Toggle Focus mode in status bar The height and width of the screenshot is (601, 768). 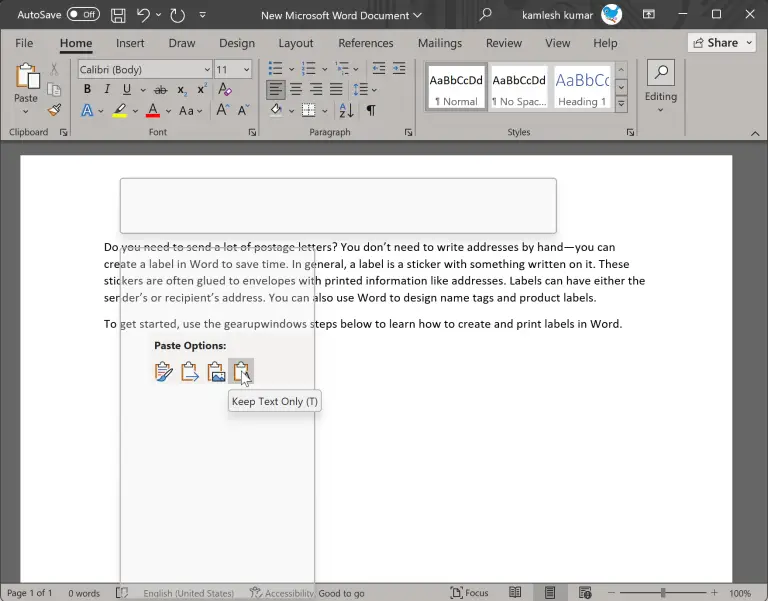tap(469, 593)
